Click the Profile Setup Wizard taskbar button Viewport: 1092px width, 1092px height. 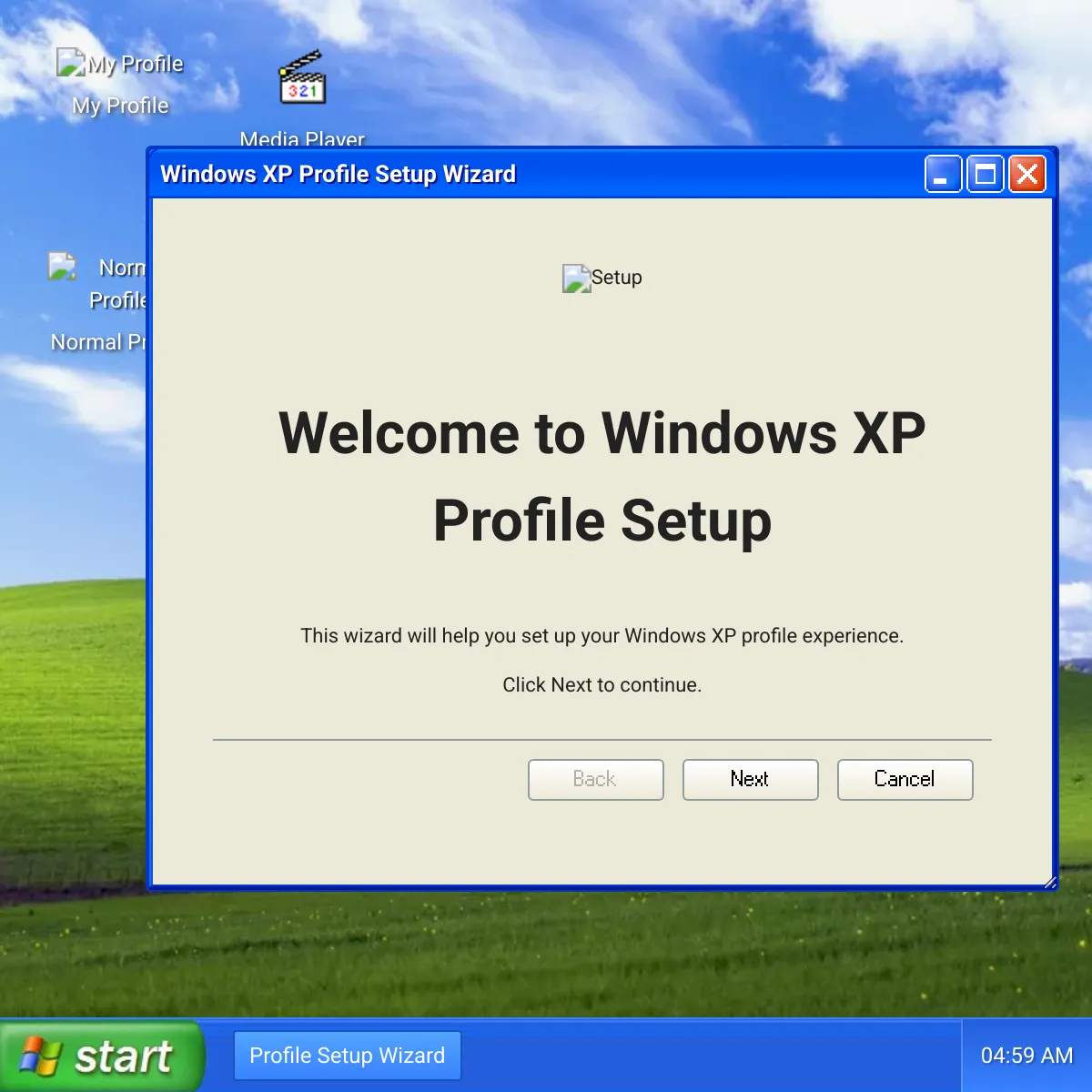point(348,1056)
